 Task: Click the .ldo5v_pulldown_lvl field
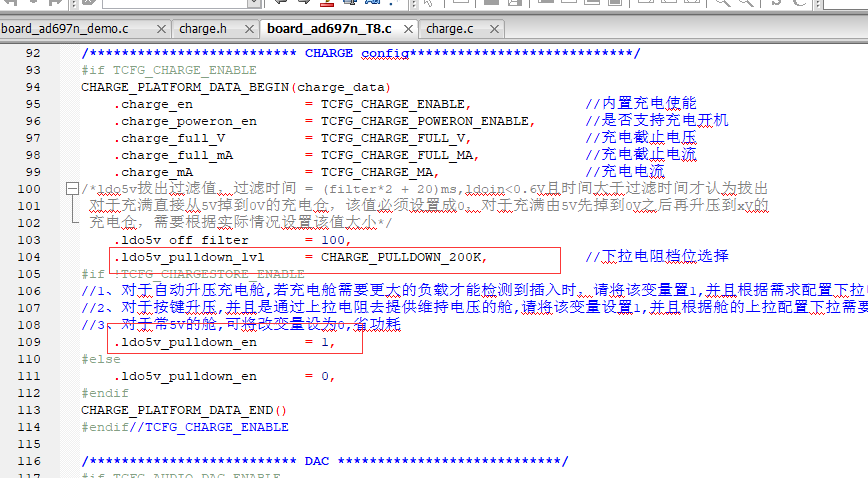click(x=189, y=257)
